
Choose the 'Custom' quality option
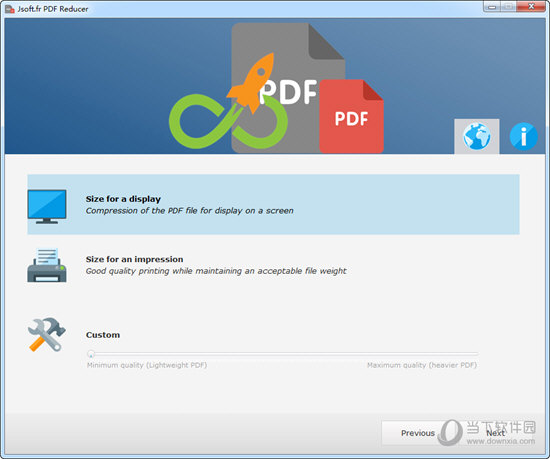[x=103, y=335]
